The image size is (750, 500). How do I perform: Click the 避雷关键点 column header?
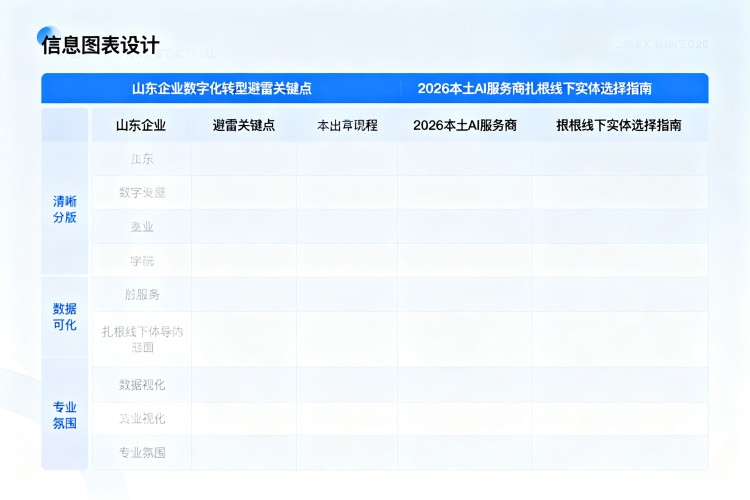coord(243,125)
